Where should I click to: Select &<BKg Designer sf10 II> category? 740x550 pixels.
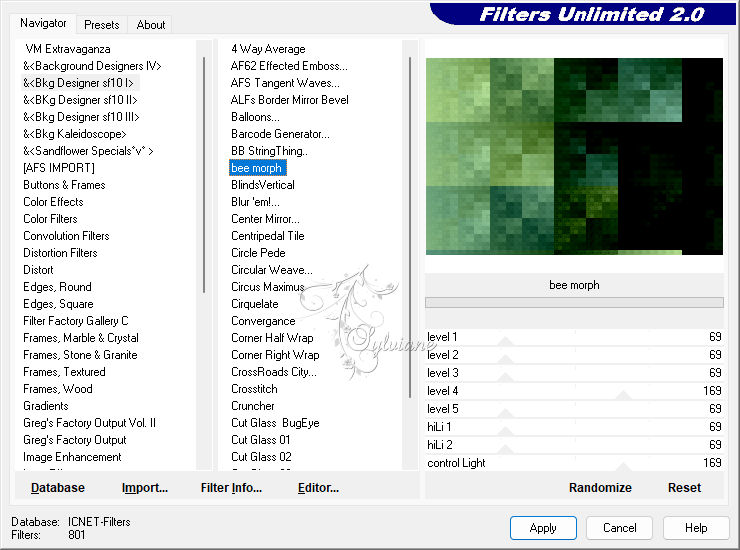[x=80, y=100]
